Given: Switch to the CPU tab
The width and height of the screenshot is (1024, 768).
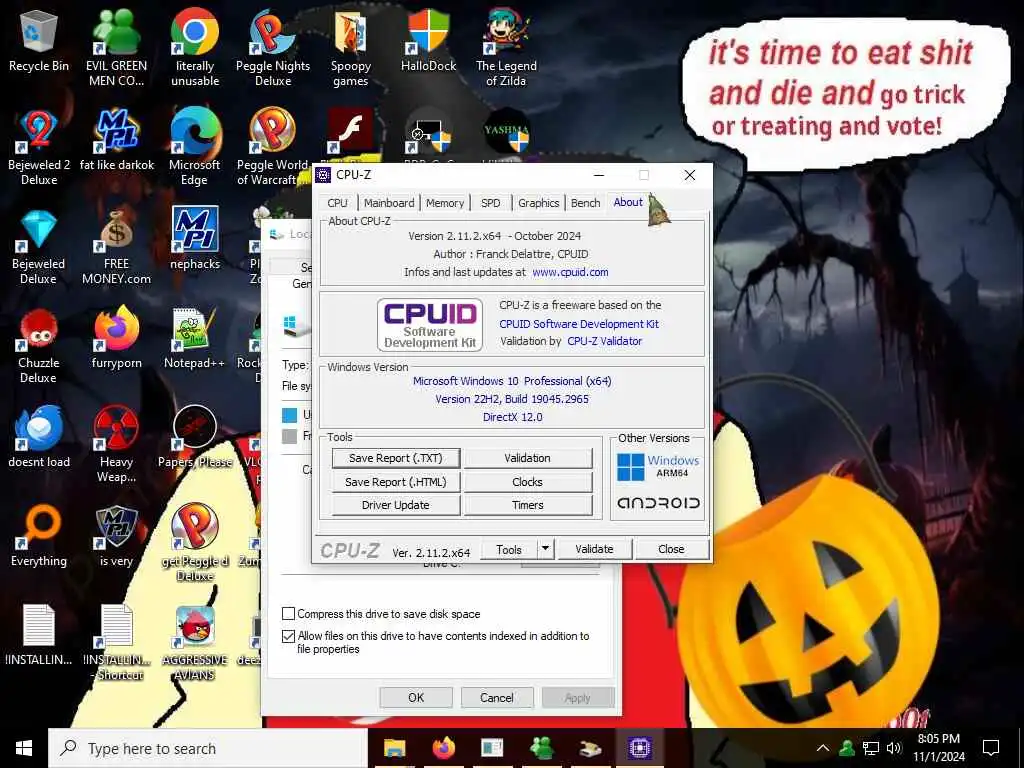Looking at the screenshot, I should (338, 203).
